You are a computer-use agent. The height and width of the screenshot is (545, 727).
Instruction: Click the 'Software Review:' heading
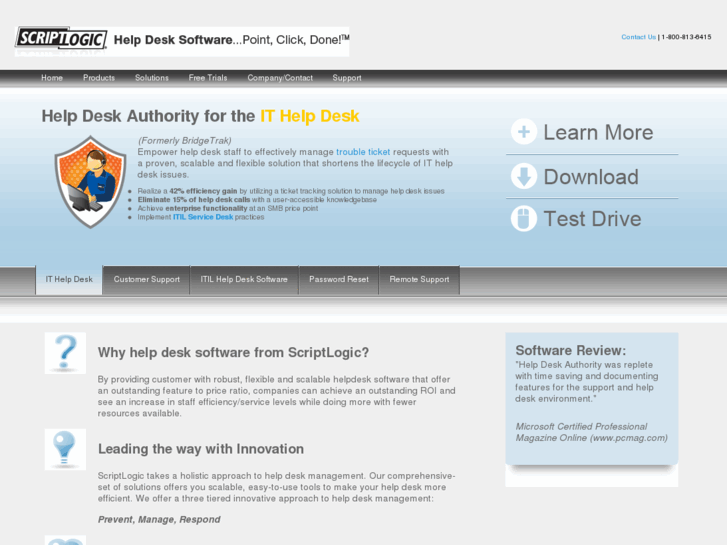click(x=571, y=350)
